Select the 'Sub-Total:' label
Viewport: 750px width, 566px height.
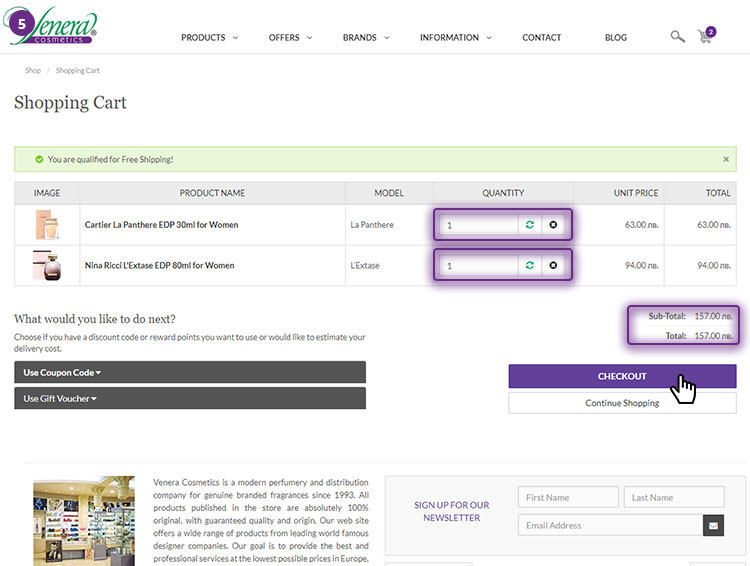(667, 316)
